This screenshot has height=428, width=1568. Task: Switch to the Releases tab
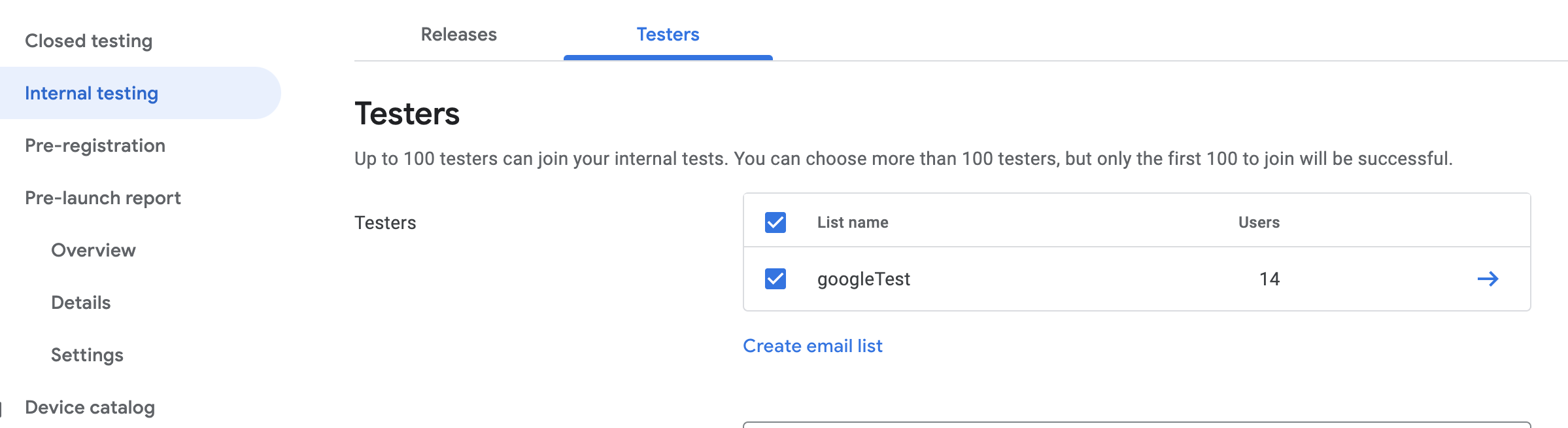pos(458,35)
